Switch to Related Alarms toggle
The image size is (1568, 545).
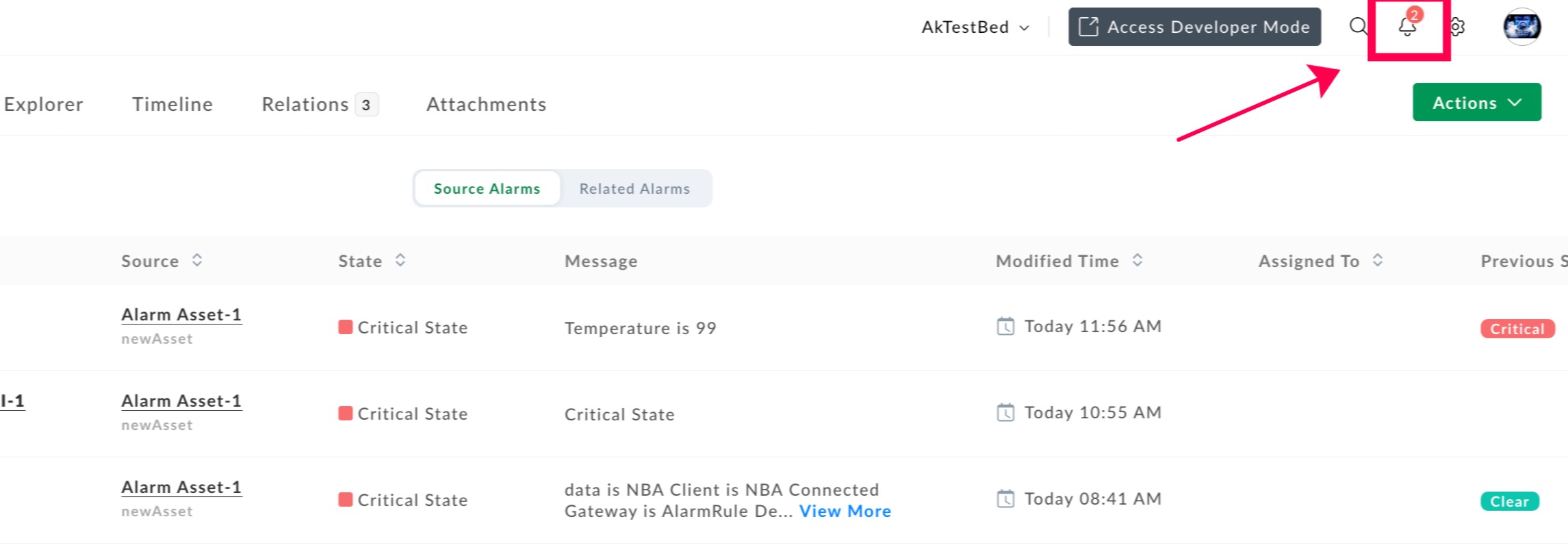(x=634, y=188)
